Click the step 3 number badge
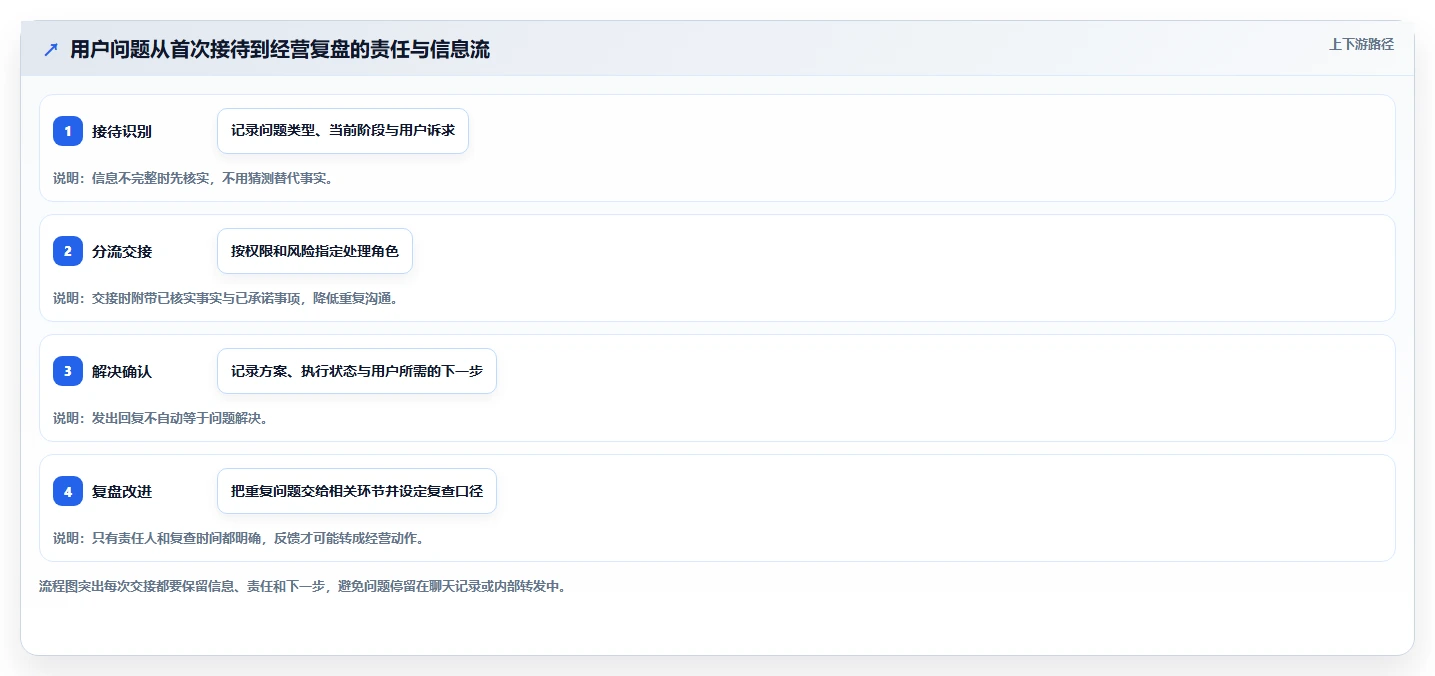 point(68,371)
